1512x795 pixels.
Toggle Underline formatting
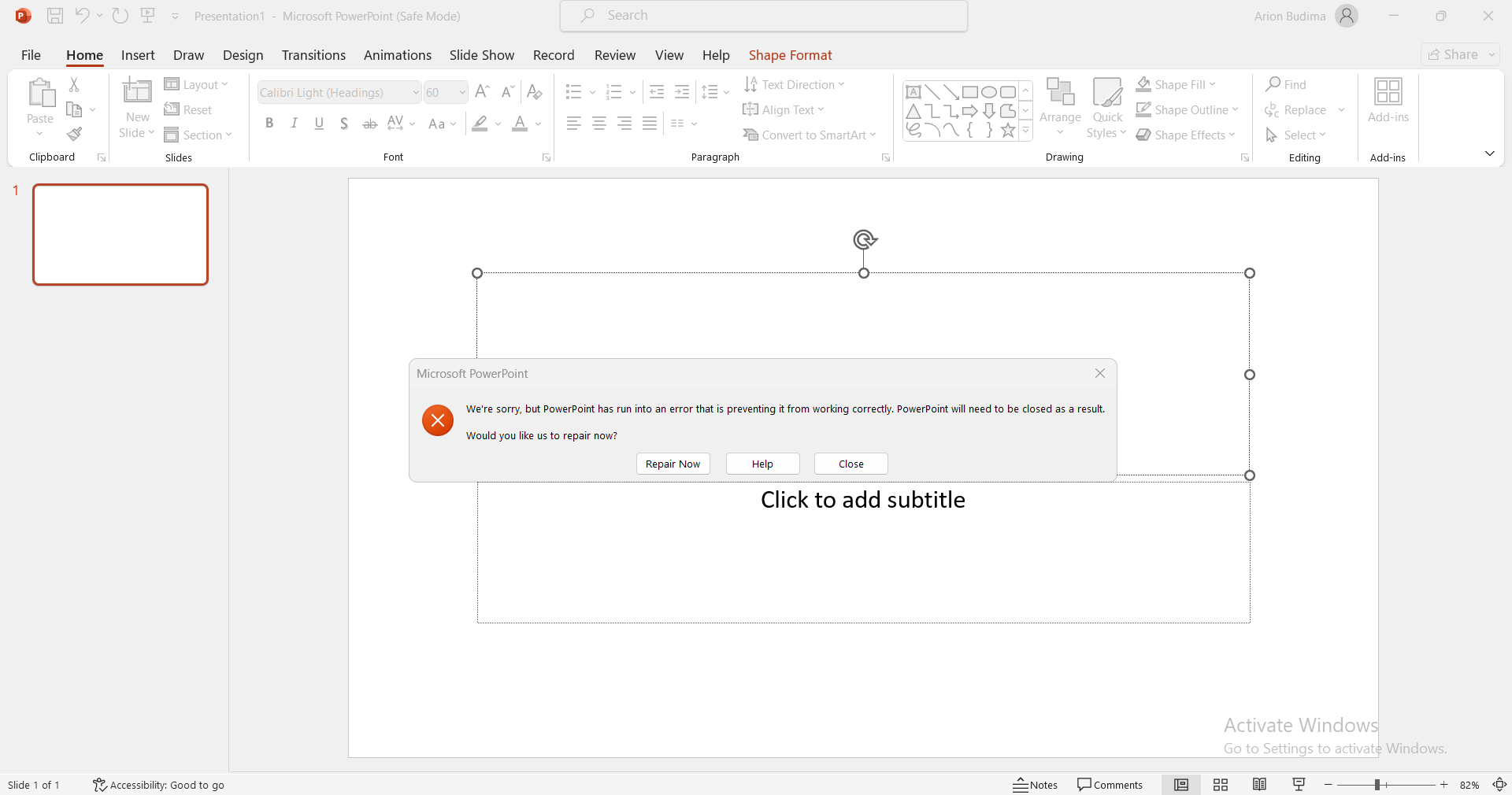point(319,124)
